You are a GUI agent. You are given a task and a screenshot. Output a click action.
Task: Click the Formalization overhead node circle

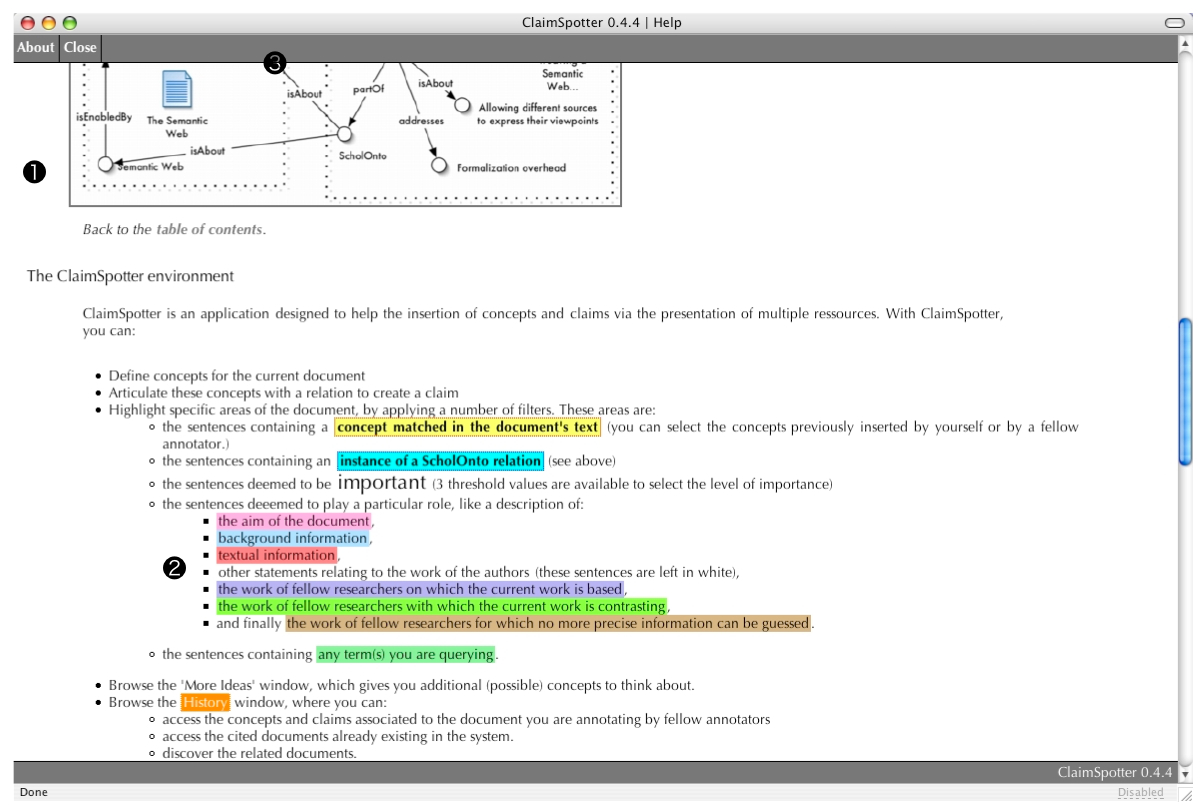coord(439,164)
